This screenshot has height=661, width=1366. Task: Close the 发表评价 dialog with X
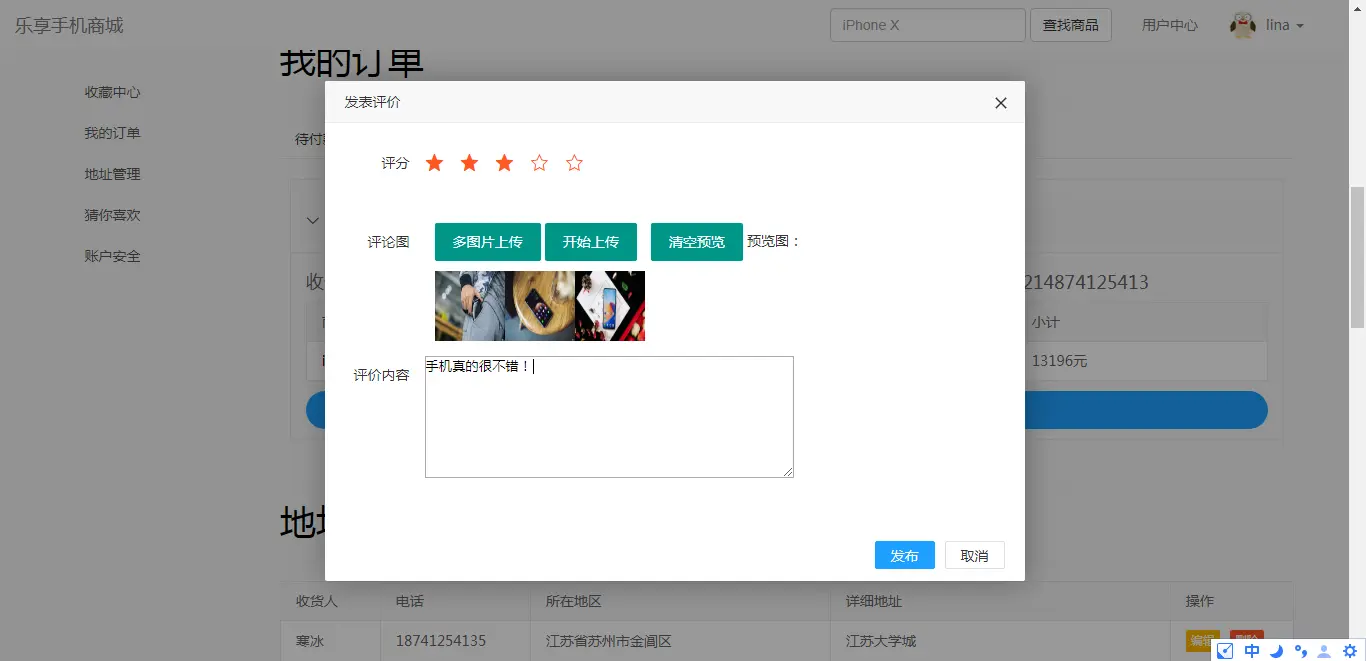pos(1001,103)
